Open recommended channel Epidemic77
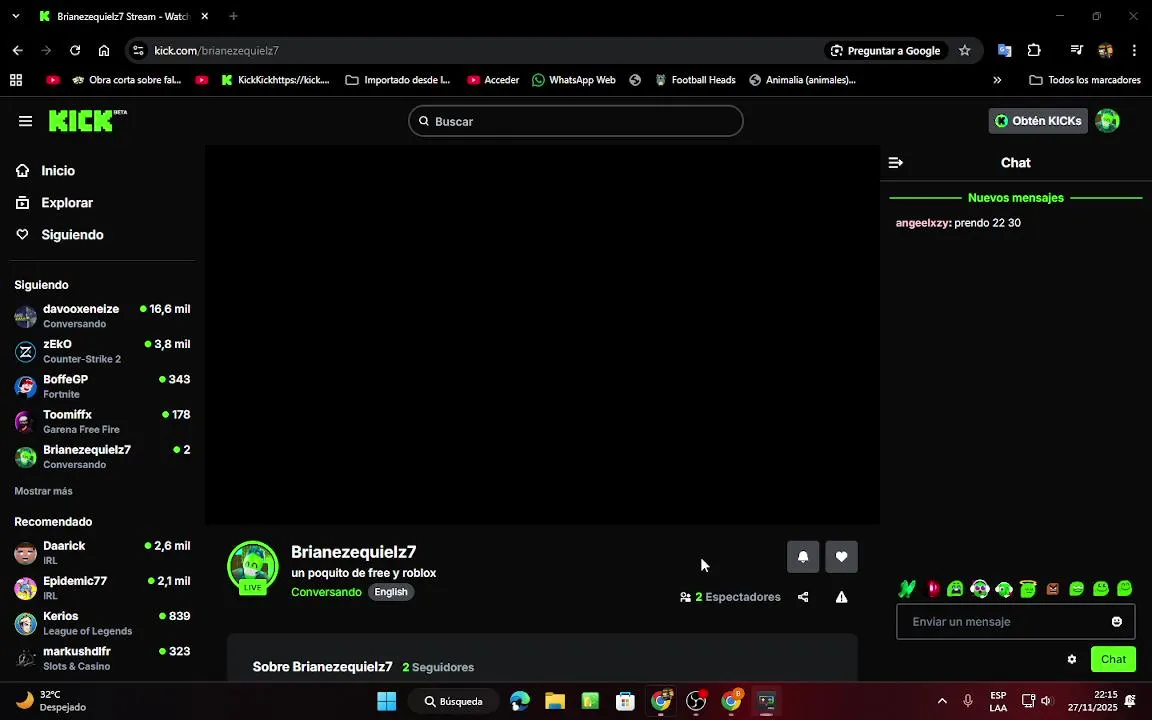Viewport: 1152px width, 720px height. (102, 588)
